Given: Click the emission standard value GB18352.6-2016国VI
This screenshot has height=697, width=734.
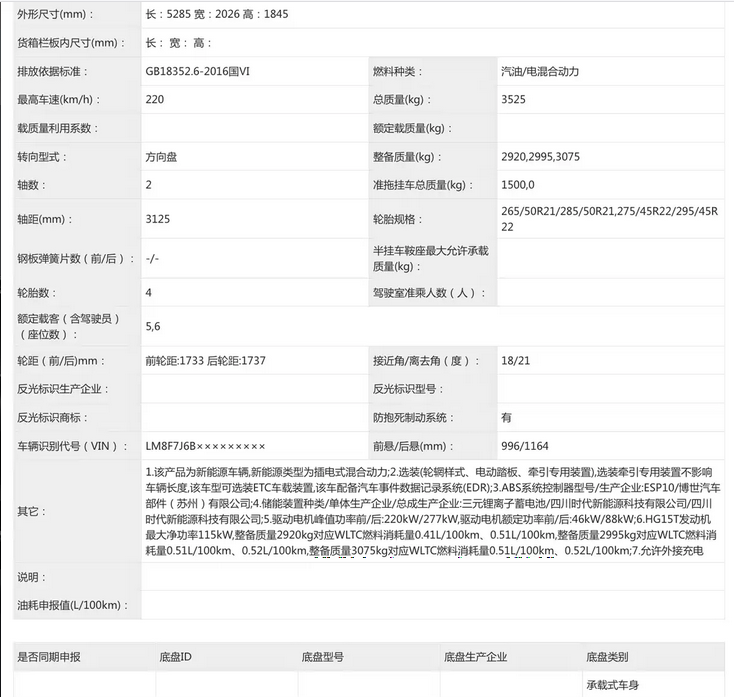Looking at the screenshot, I should (204, 72).
